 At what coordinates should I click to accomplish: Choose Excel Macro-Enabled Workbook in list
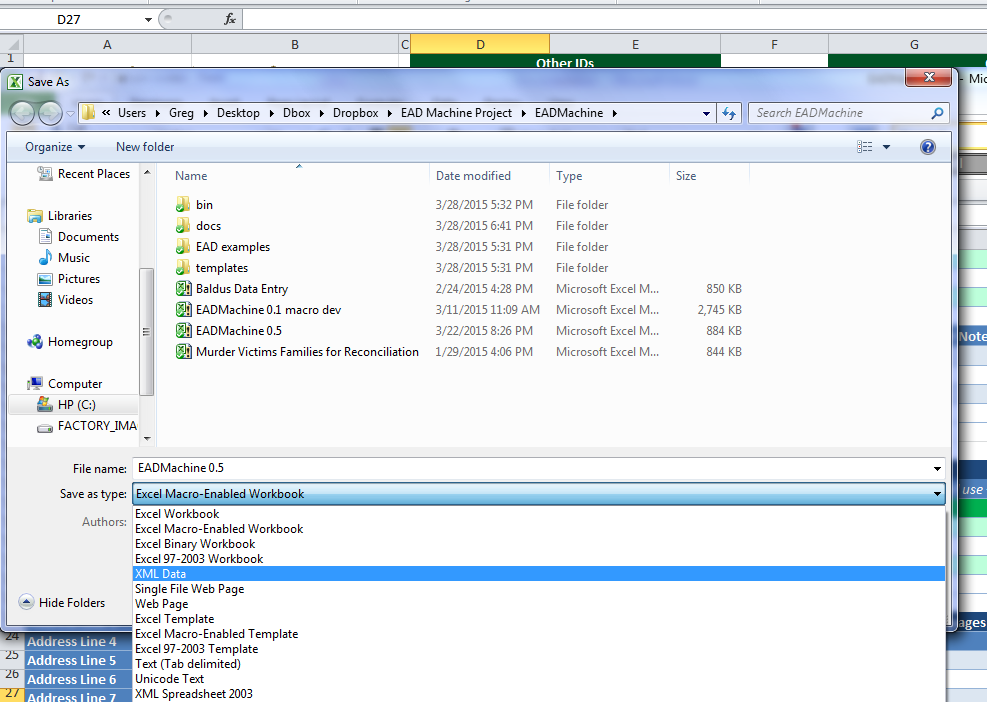[x=539, y=529]
